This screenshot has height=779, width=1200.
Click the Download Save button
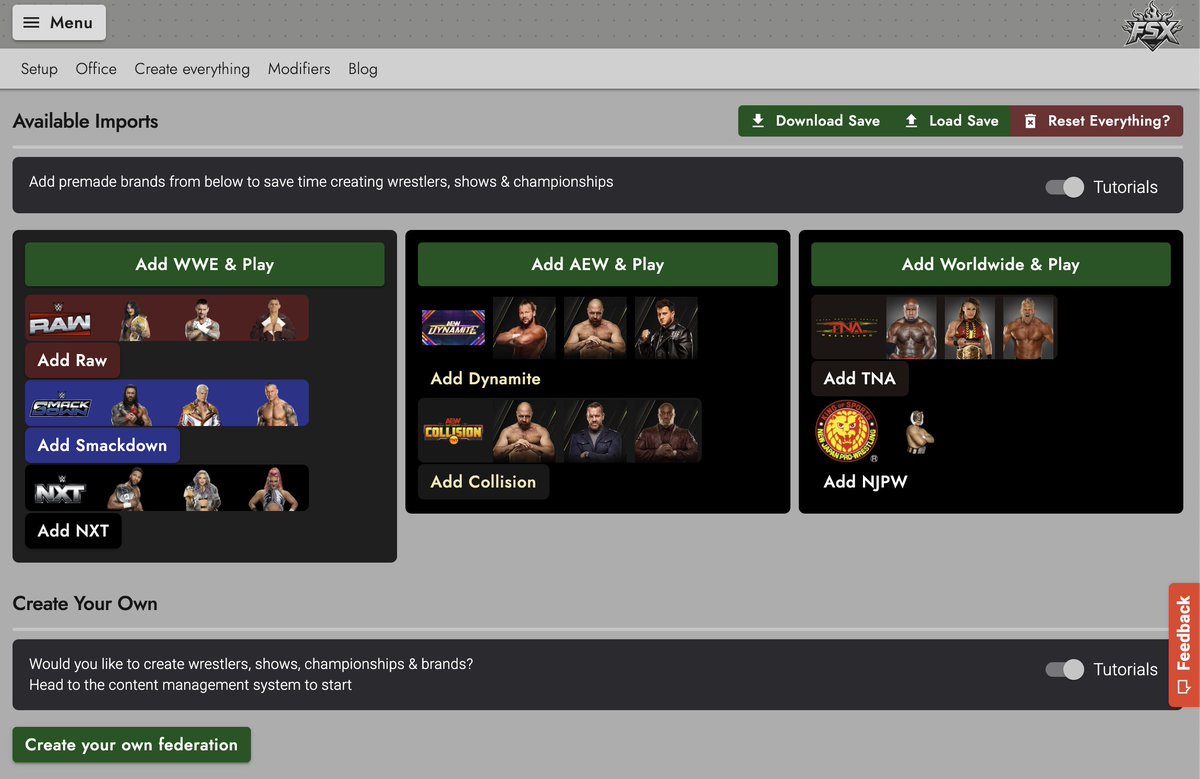point(815,121)
